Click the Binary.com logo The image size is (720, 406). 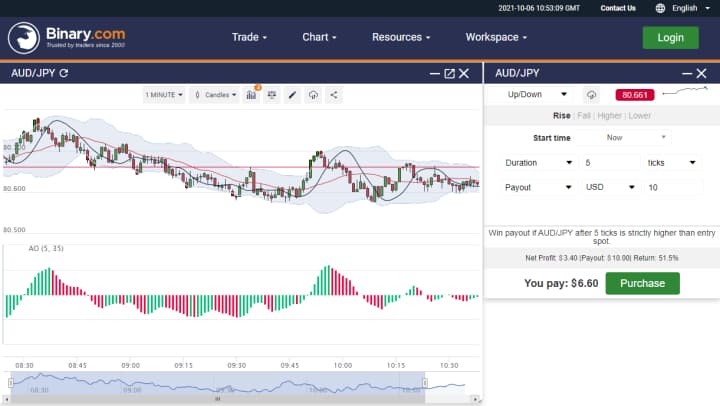tap(67, 38)
